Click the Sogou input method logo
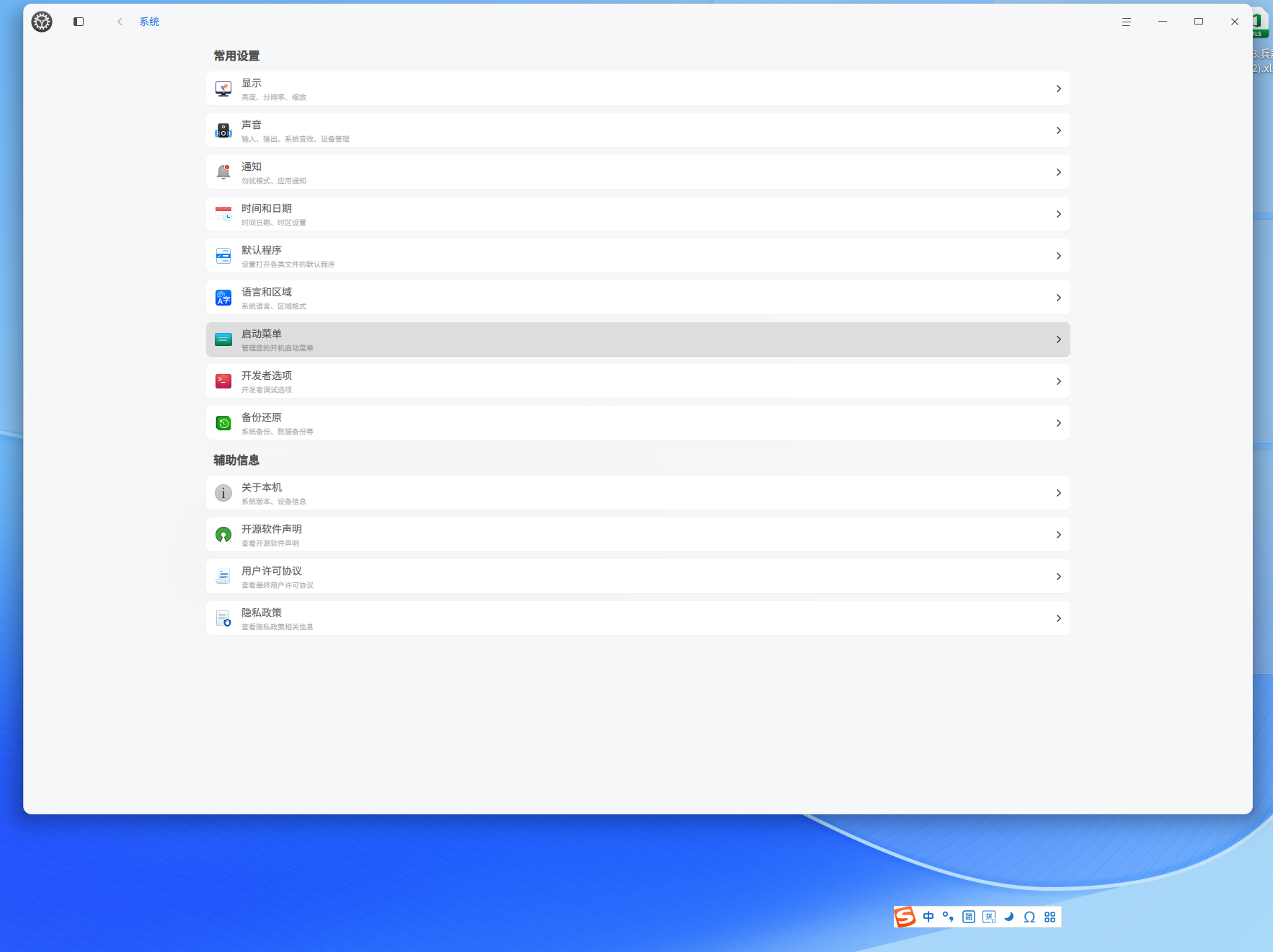The width and height of the screenshot is (1273, 952). (905, 917)
